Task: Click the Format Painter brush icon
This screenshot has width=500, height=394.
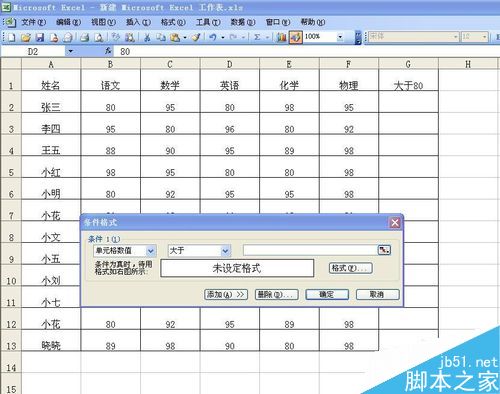Action: pos(196,37)
